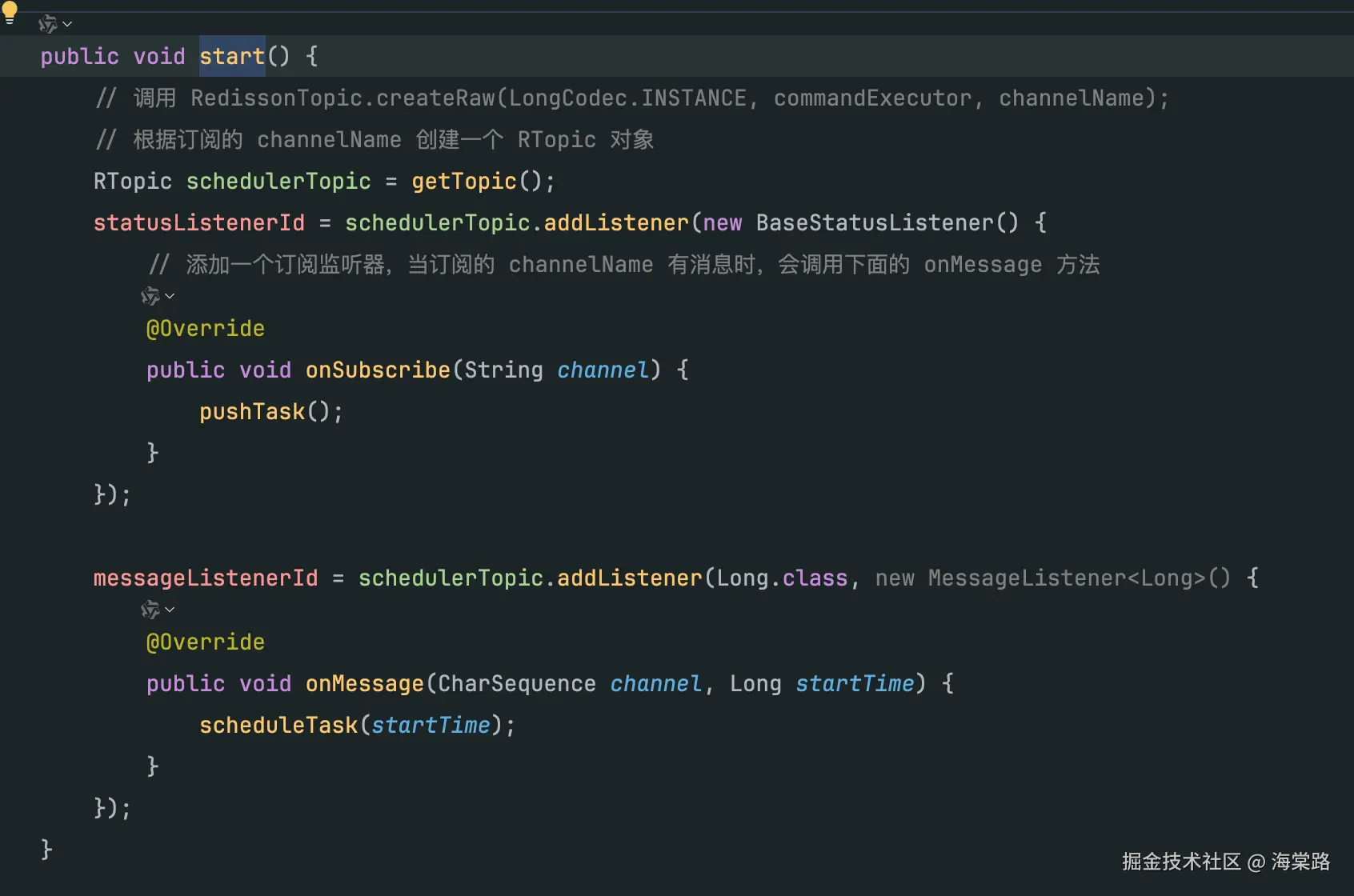Click the channel parameter of onMessage
Viewport: 1354px width, 896px height.
coord(655,684)
